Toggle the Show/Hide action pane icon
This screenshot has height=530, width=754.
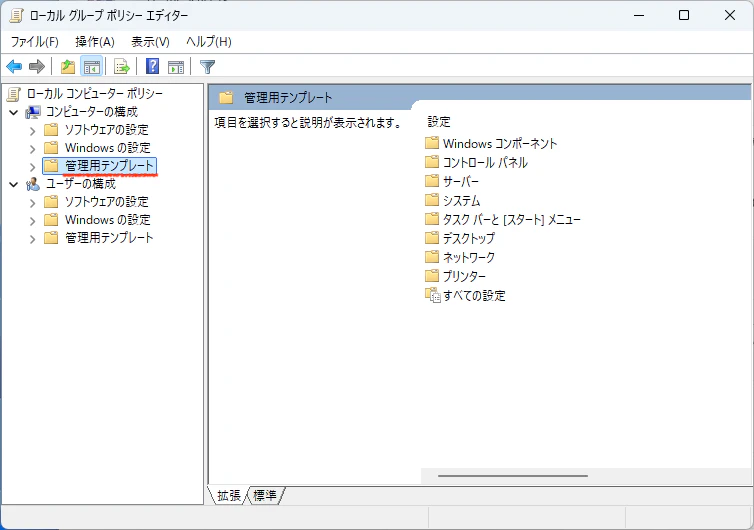click(x=176, y=67)
